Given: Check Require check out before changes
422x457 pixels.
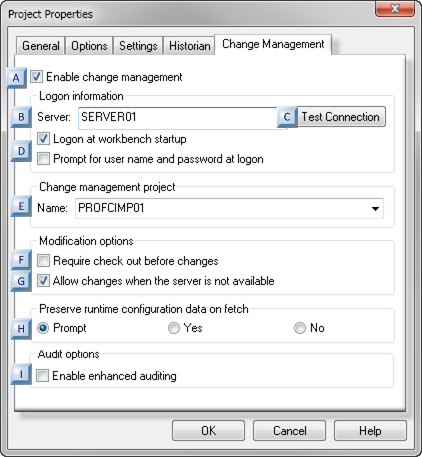Looking at the screenshot, I should coord(43,261).
